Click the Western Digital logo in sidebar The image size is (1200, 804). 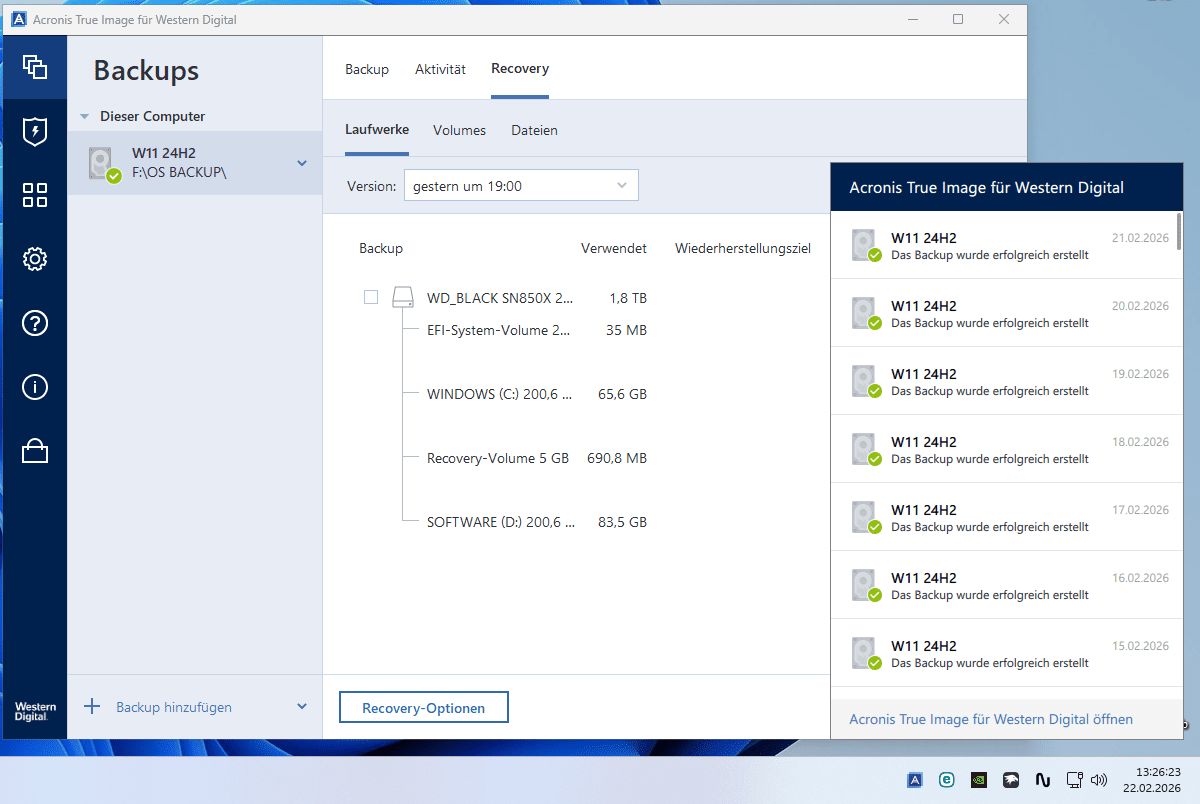point(35,711)
